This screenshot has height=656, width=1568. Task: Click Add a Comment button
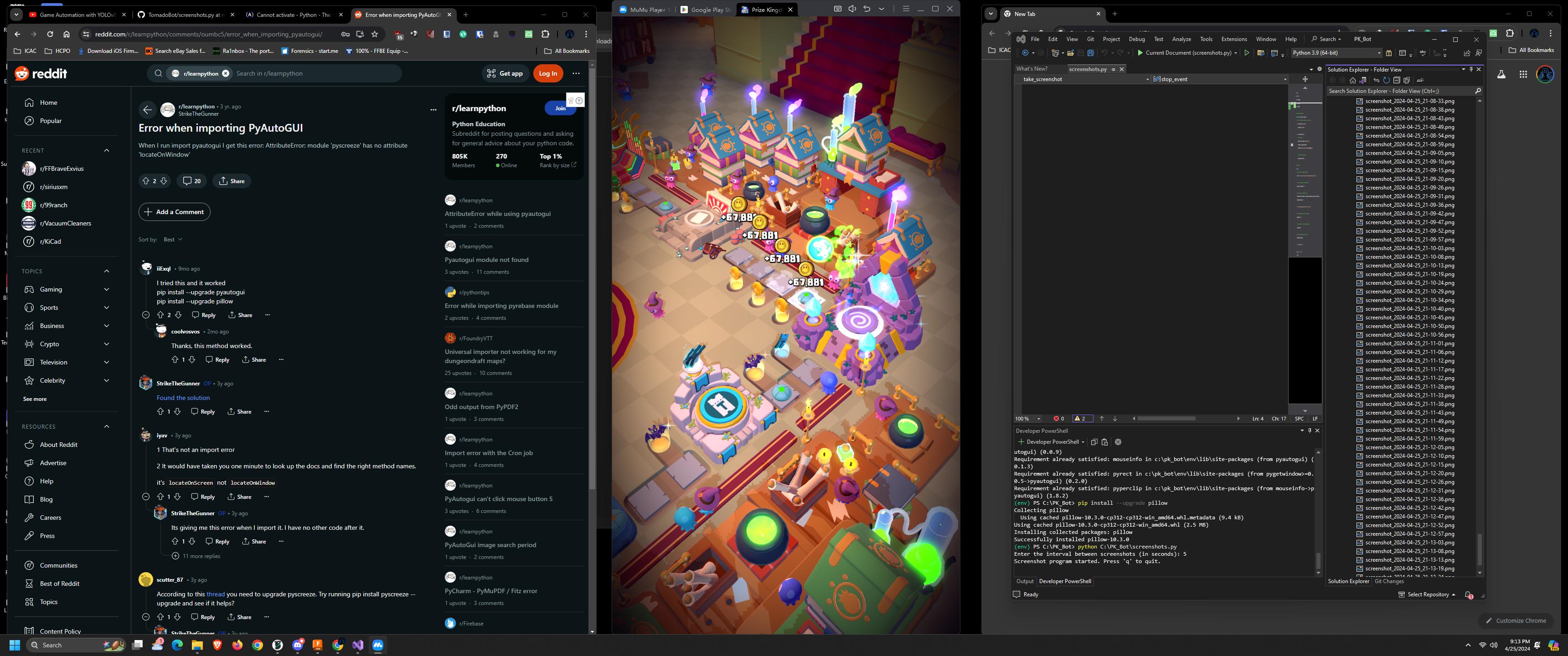174,212
